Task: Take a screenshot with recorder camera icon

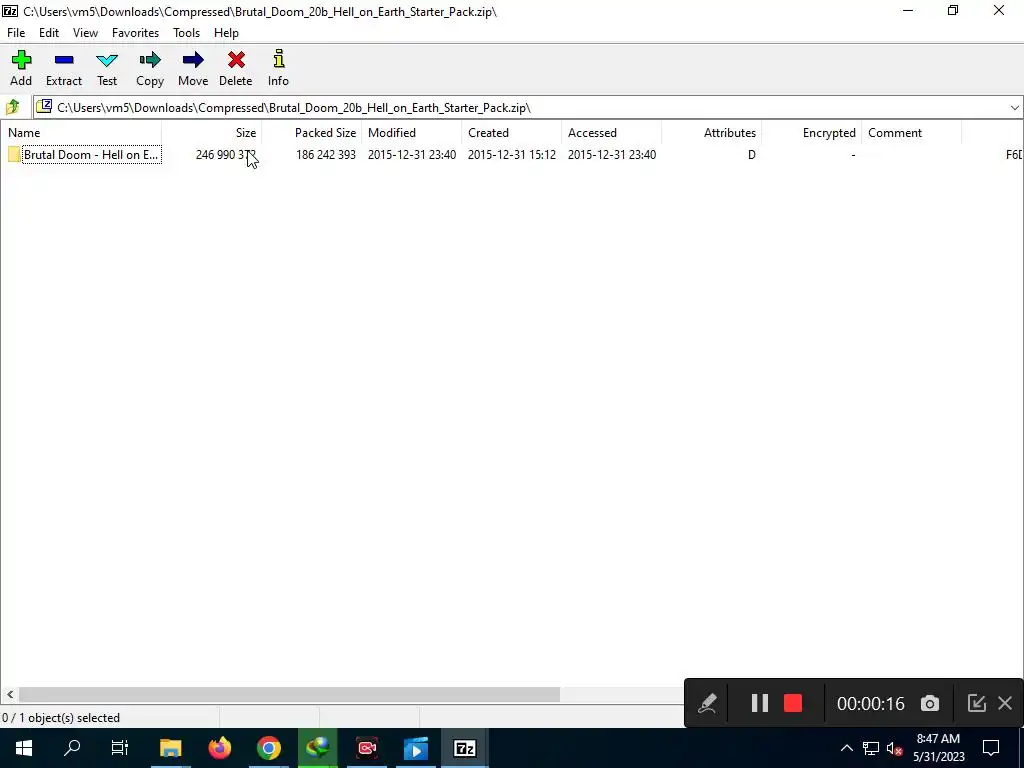Action: (x=929, y=703)
